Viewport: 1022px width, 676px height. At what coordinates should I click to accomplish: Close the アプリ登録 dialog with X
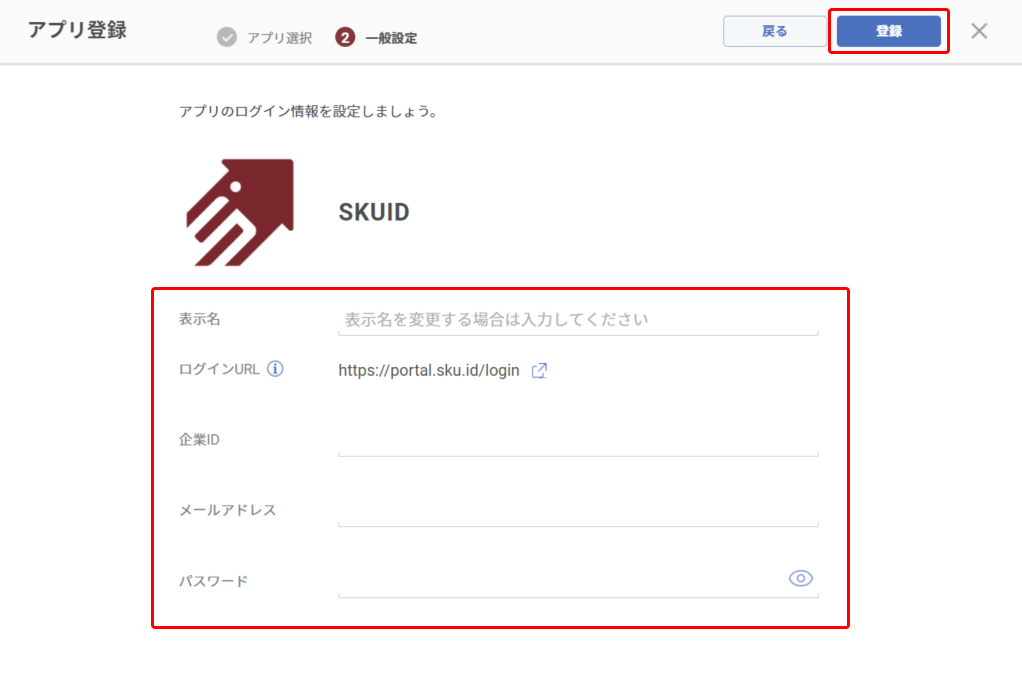[x=979, y=31]
